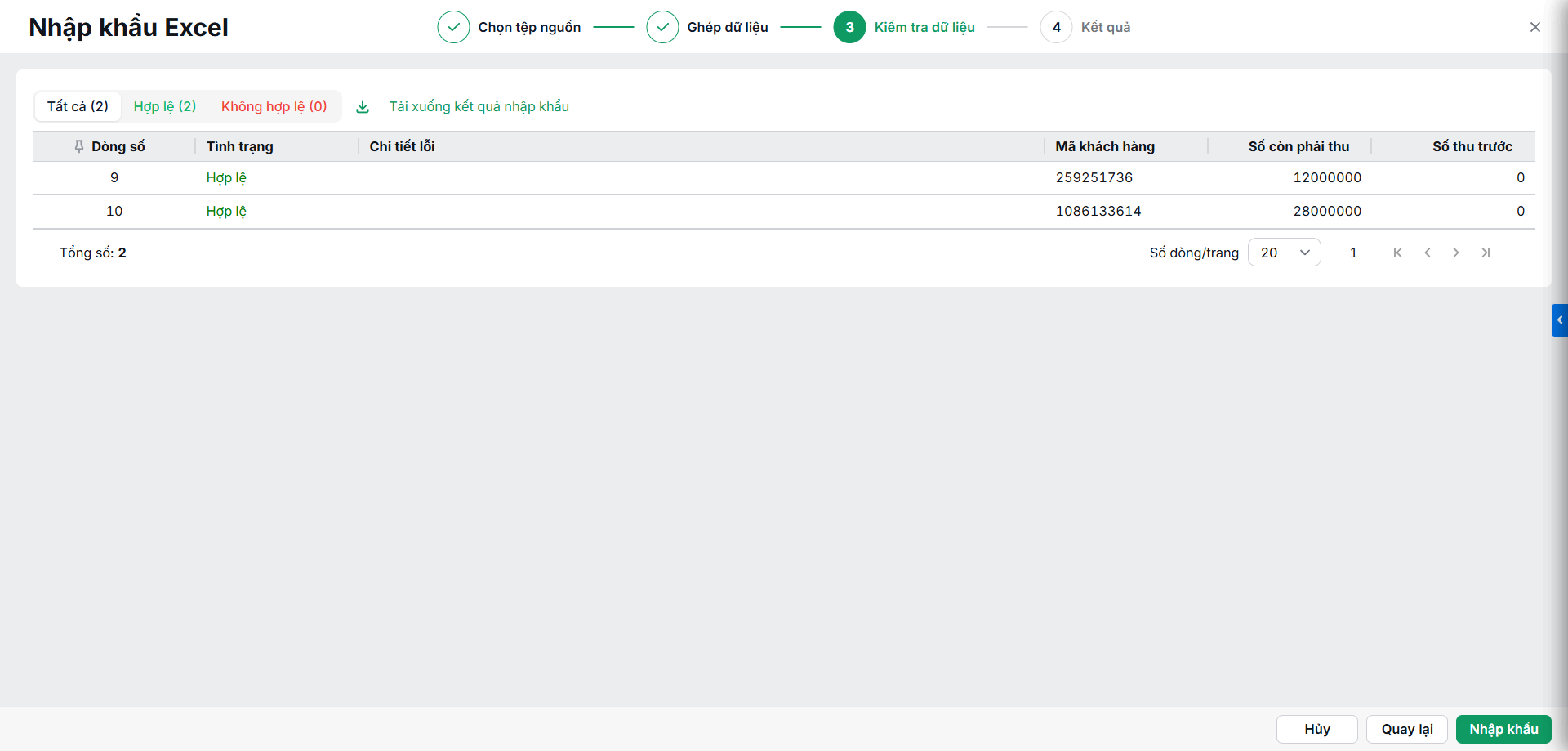Click step 4 circle Kết quả

pyautogui.click(x=1056, y=27)
